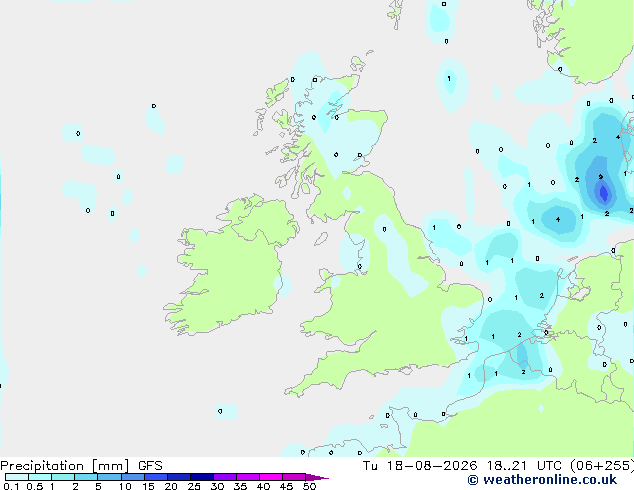The image size is (634, 490).
Task: Click the 'UTC' label in the header
Action: tap(549, 466)
